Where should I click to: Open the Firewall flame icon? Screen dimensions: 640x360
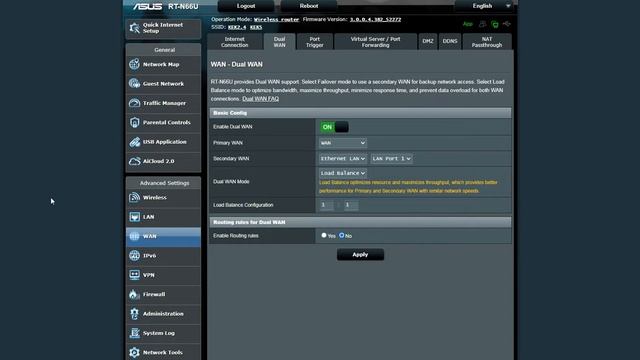(x=133, y=294)
